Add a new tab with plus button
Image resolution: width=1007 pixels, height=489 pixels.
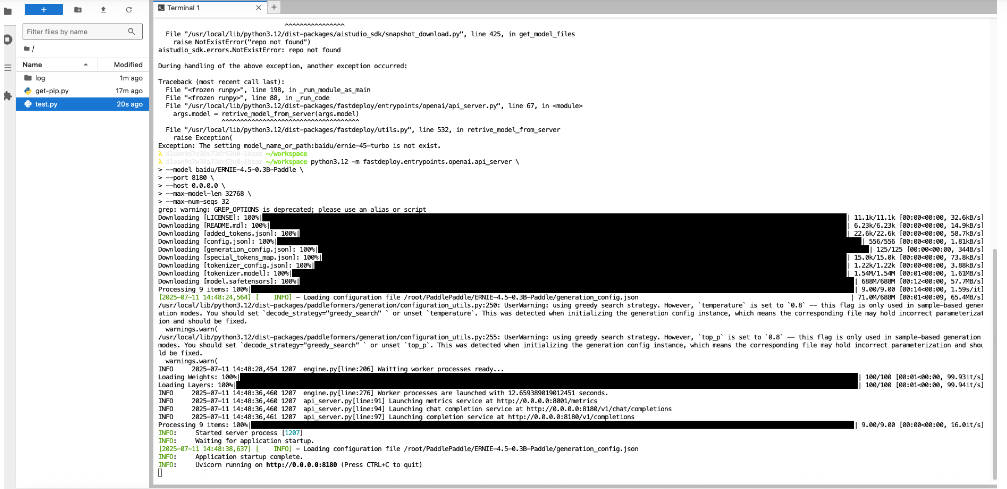(x=274, y=7)
